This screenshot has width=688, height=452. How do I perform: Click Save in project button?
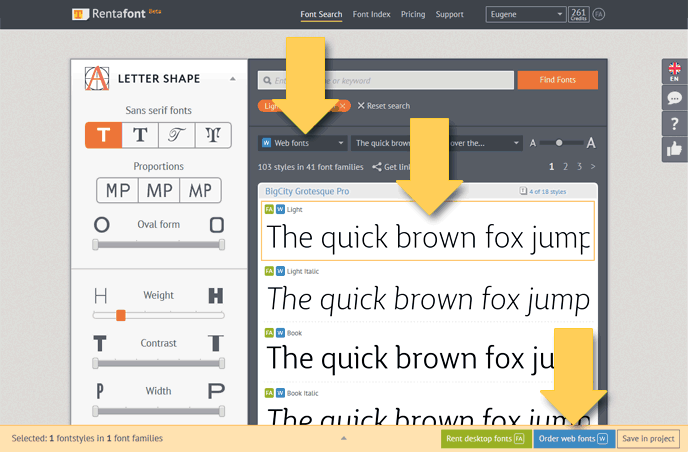(x=648, y=438)
